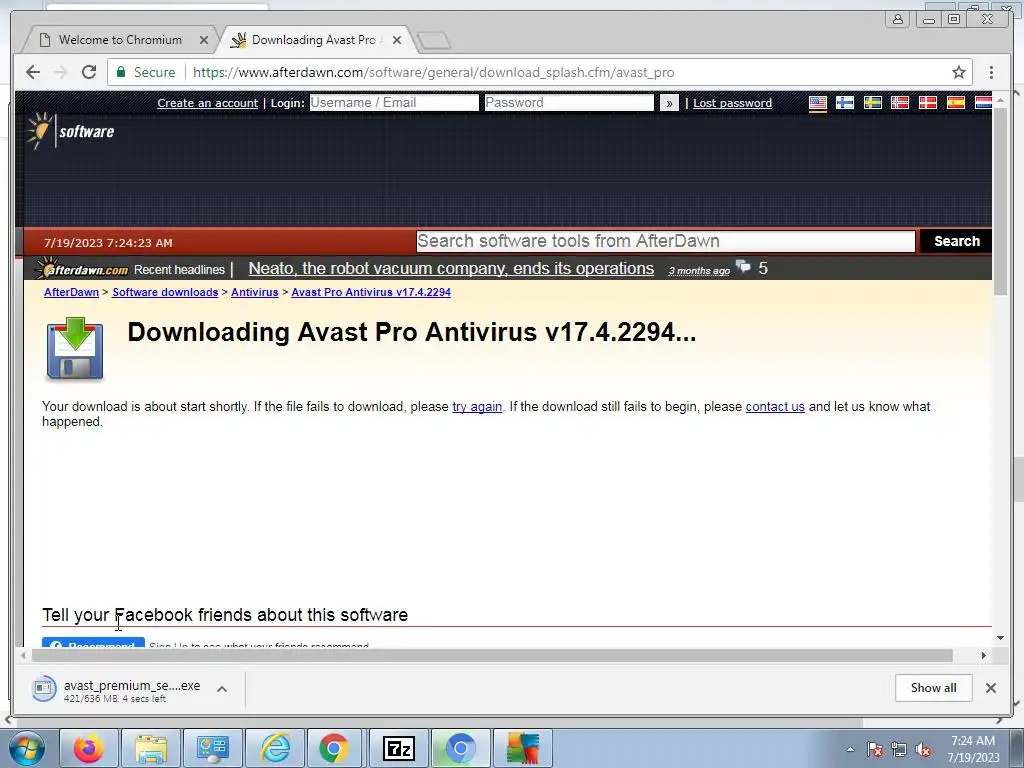Screen dimensions: 1024x768
Task: Bookmark this page with the star icon
Action: pyautogui.click(x=958, y=72)
